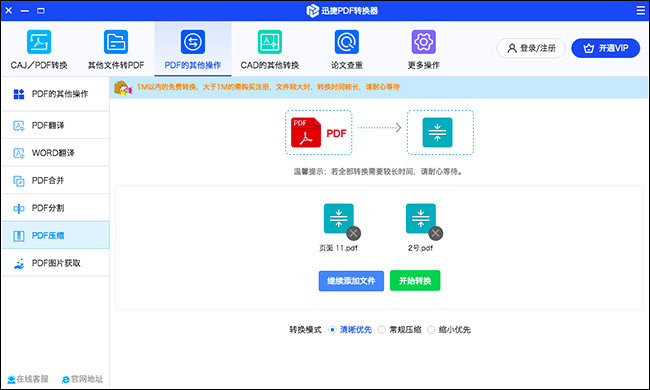Click the compress target icon in dashed box
650x390 pixels.
tap(437, 133)
